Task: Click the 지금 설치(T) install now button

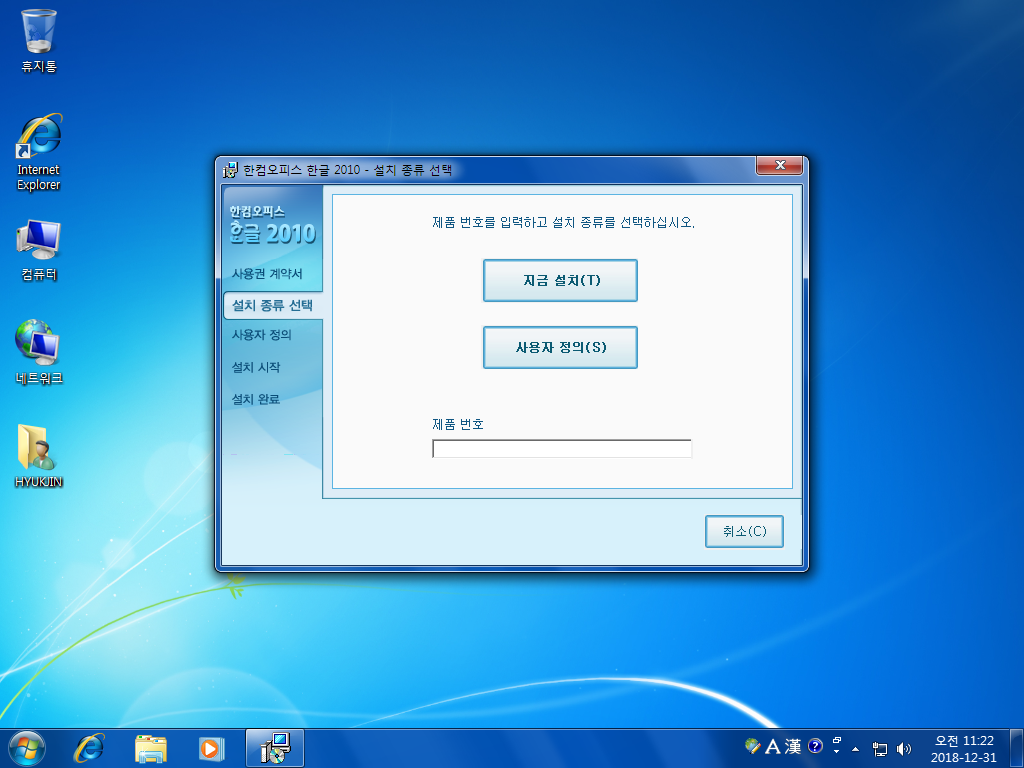Action: [560, 281]
